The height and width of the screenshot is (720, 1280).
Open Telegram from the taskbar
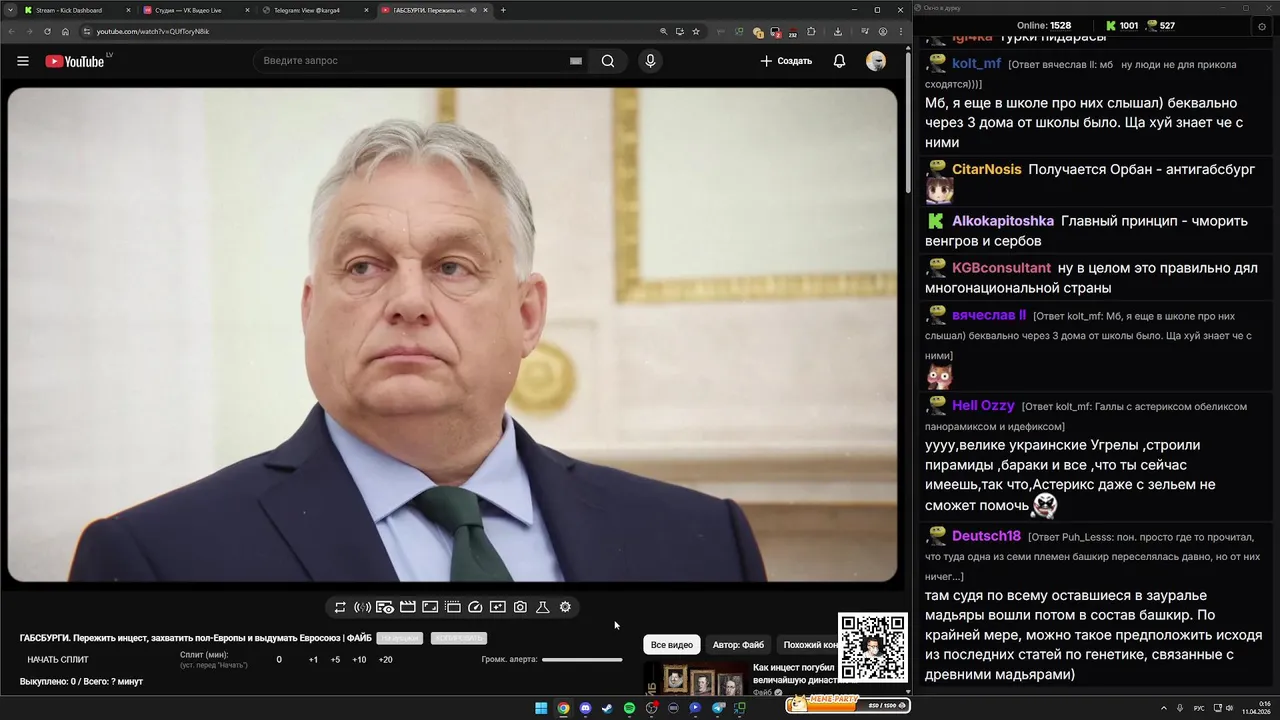click(718, 708)
